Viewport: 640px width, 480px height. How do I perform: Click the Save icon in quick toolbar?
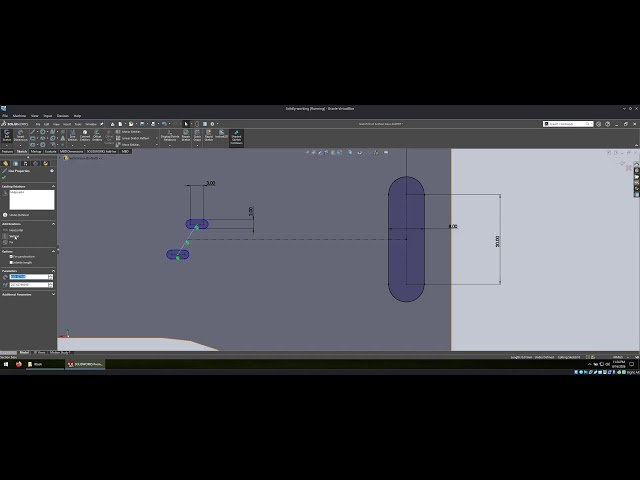[142, 124]
